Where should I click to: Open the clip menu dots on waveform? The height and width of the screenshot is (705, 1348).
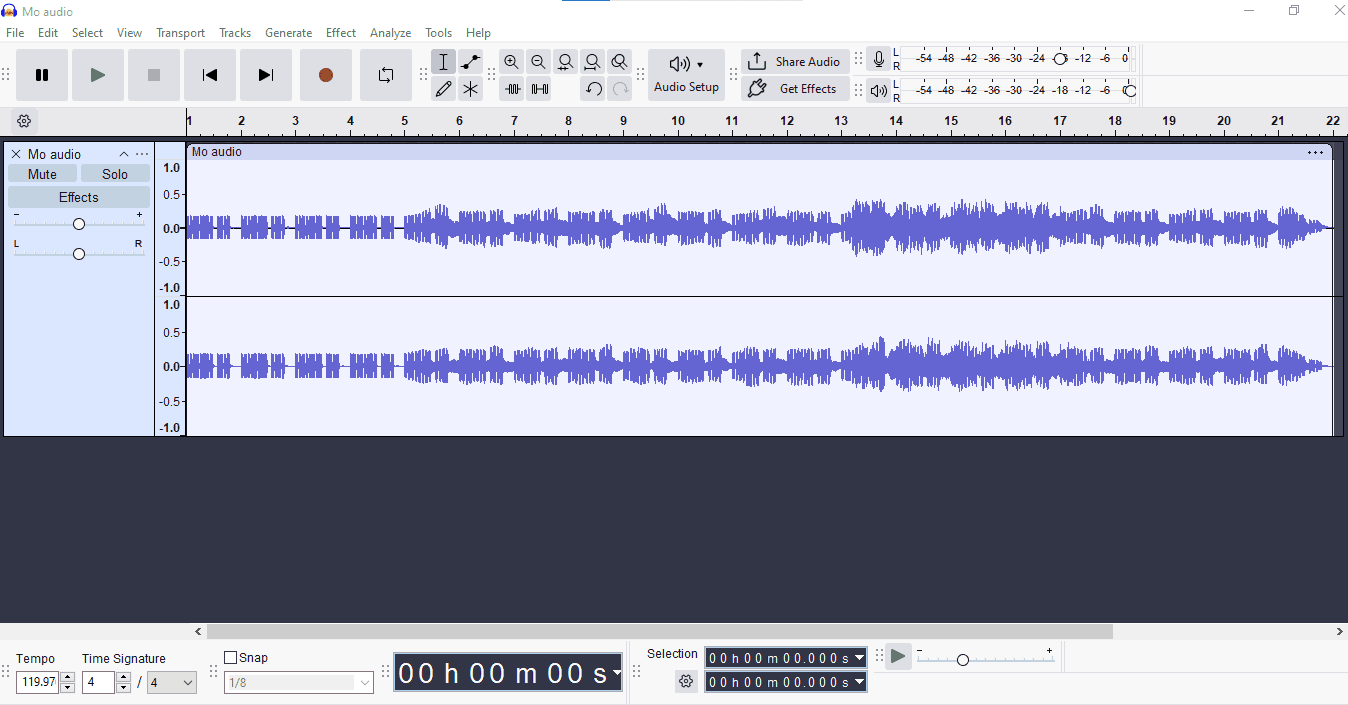click(x=1315, y=152)
